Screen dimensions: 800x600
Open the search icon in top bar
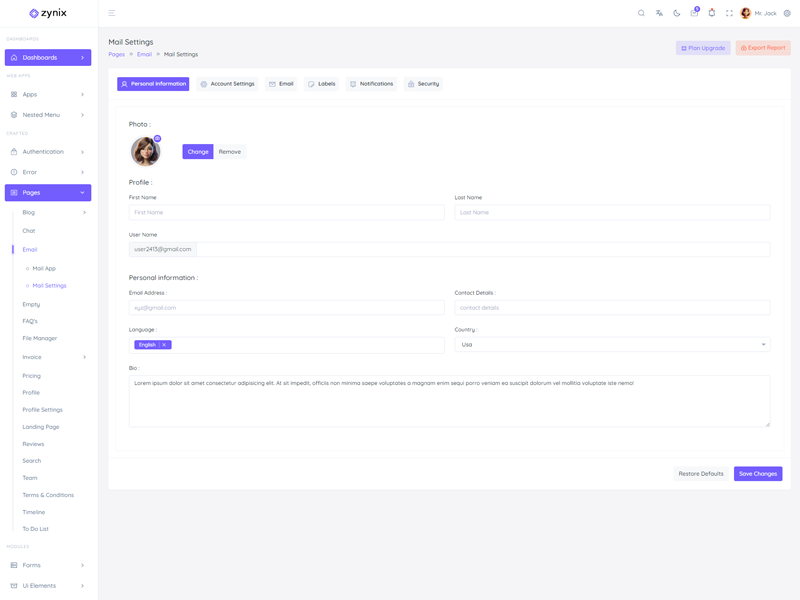pos(641,13)
